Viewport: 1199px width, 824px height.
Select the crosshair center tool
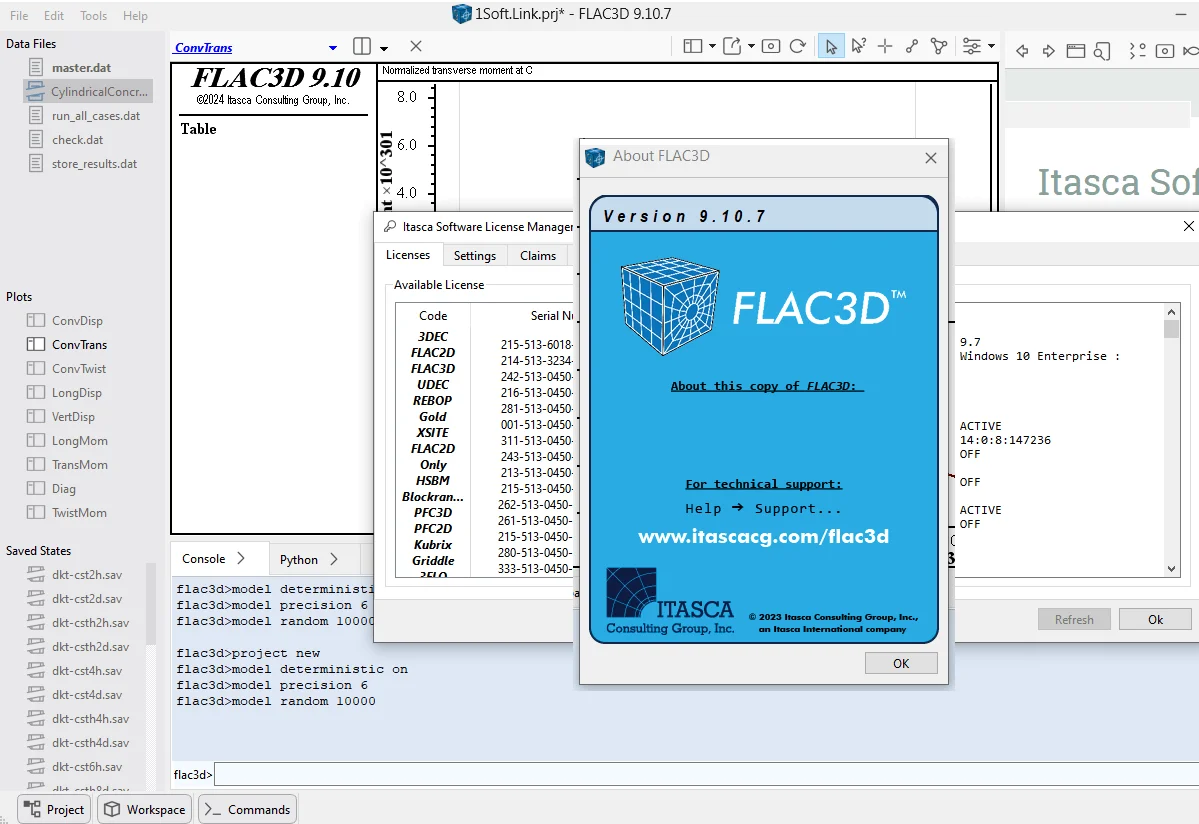(x=885, y=47)
